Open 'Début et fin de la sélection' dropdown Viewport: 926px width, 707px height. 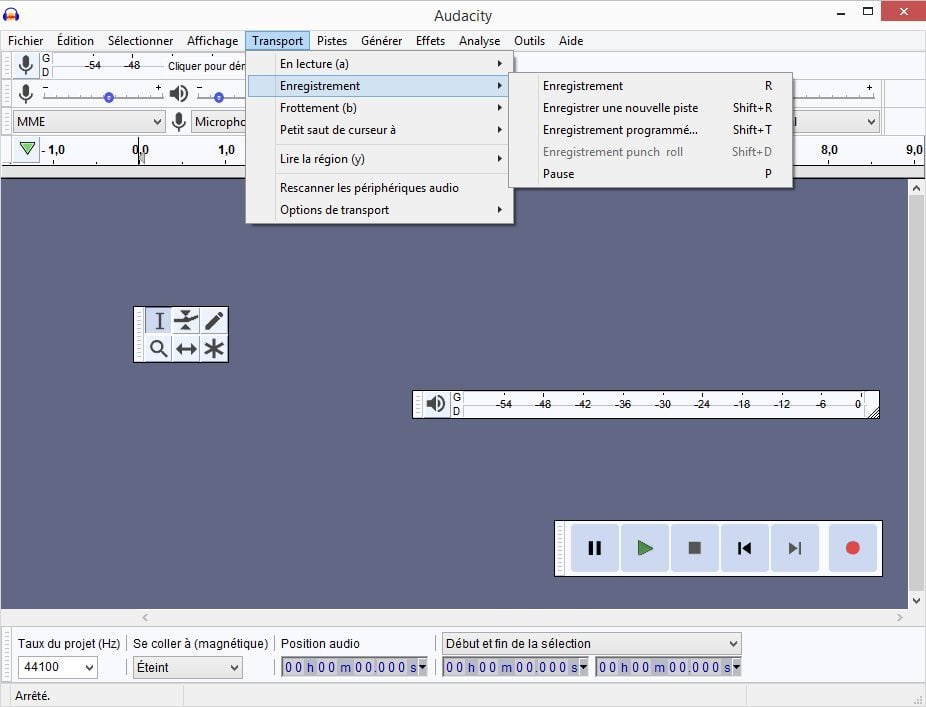pyautogui.click(x=591, y=643)
